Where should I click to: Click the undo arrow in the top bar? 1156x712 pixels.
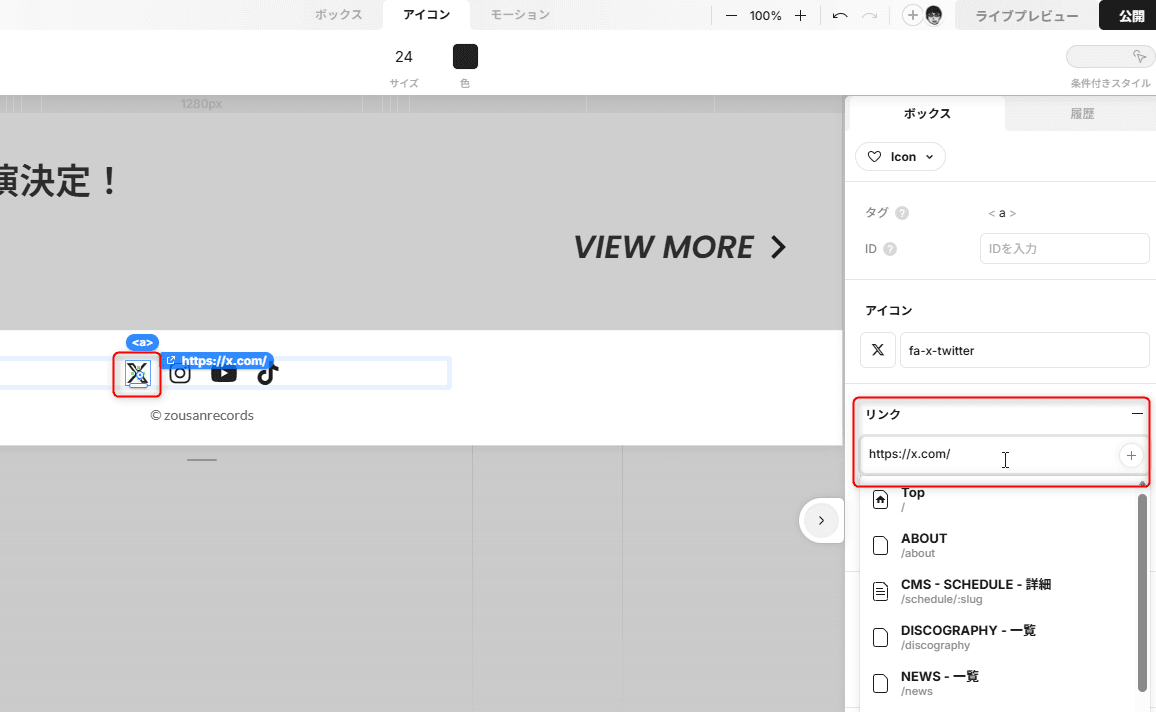pos(840,16)
